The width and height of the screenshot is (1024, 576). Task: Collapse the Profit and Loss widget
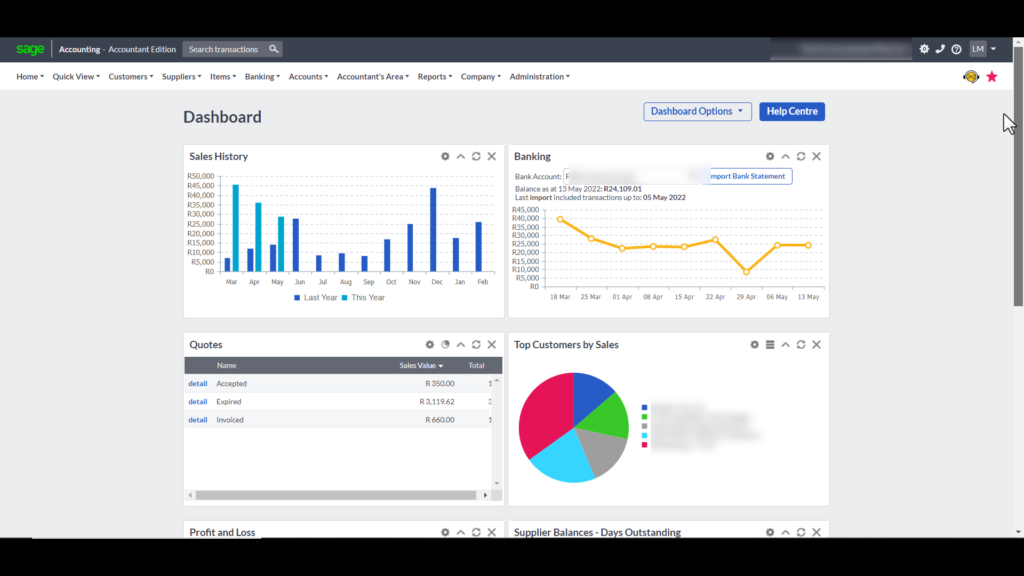pyautogui.click(x=461, y=532)
